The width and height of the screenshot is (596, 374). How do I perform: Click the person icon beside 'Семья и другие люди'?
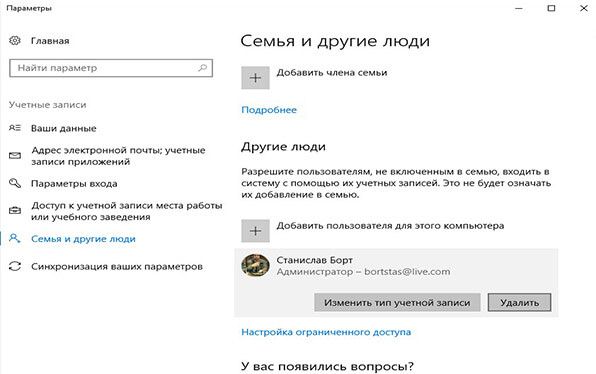15,239
